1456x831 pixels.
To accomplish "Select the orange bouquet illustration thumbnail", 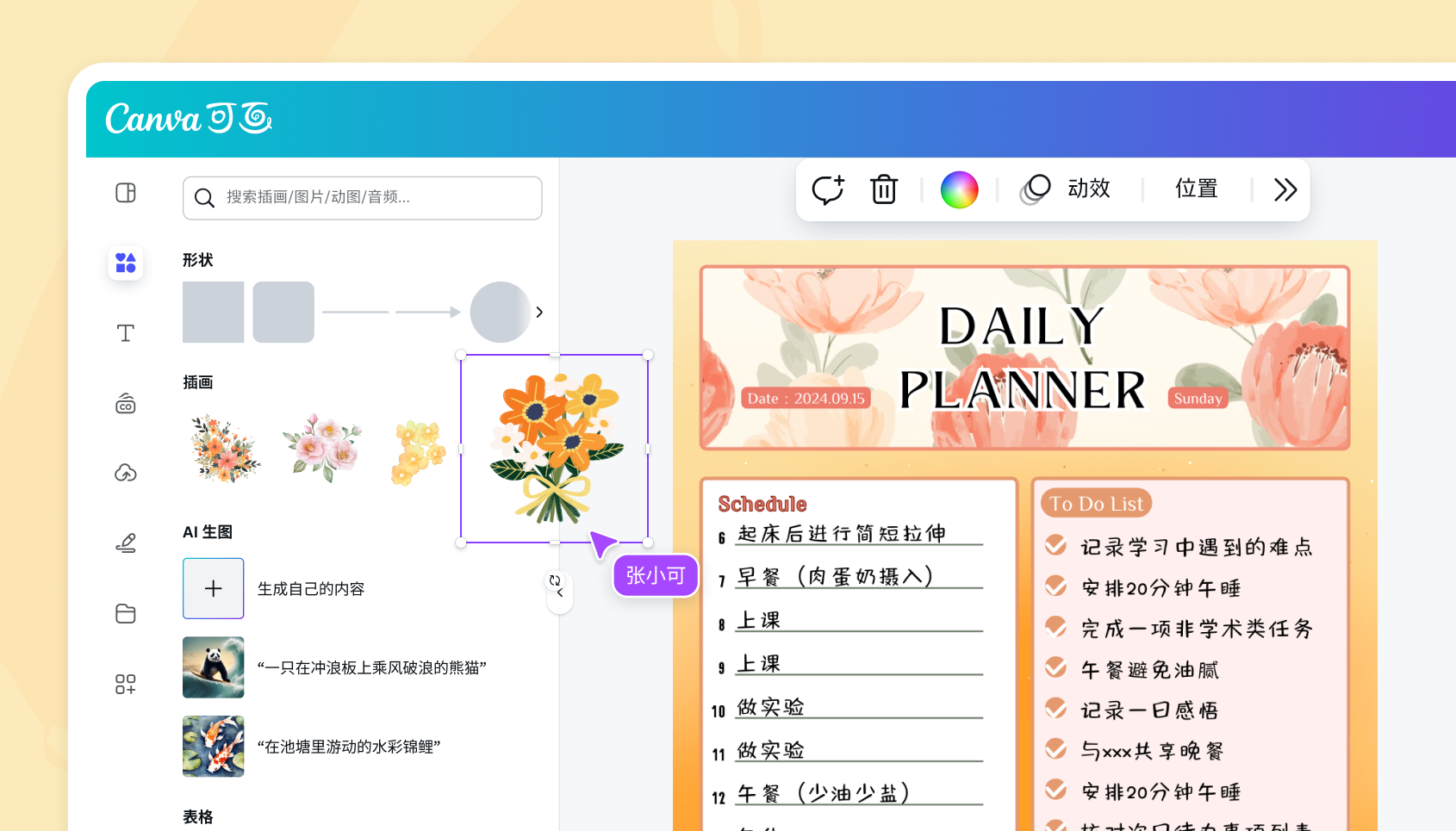I will tap(226, 449).
